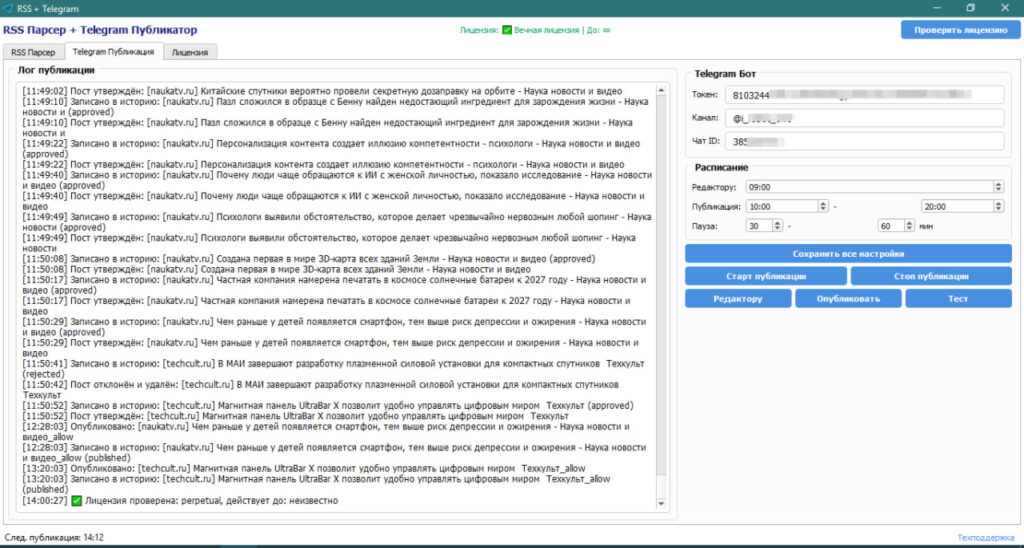Open the Лицензия tab
Image resolution: width=1024 pixels, height=548 pixels.
pos(190,51)
